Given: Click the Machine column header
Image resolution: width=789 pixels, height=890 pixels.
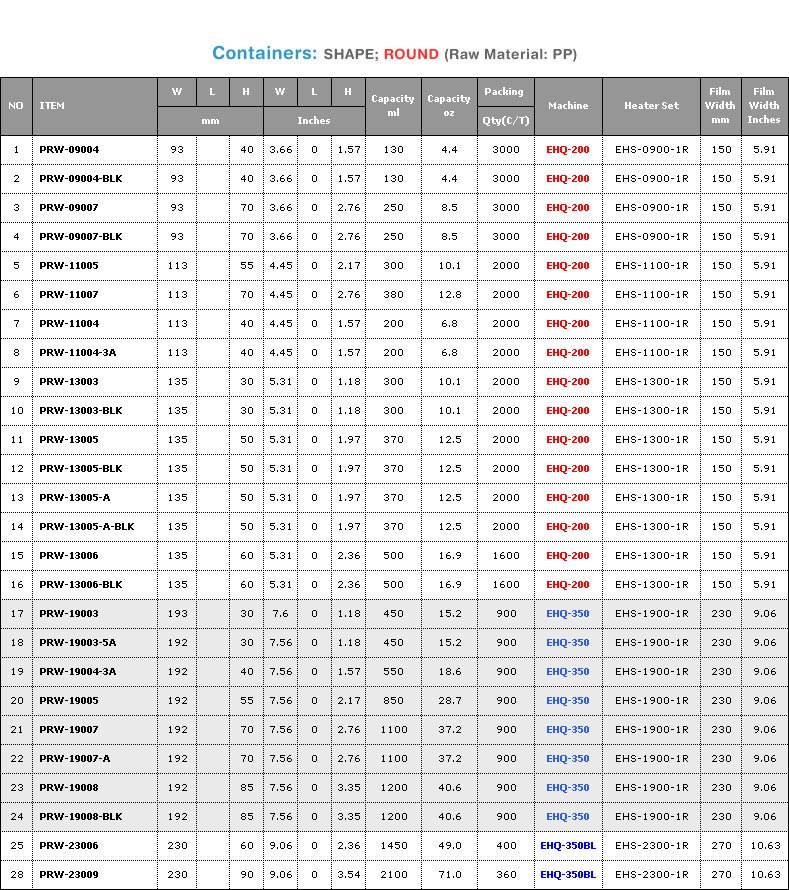Looking at the screenshot, I should pos(568,106).
